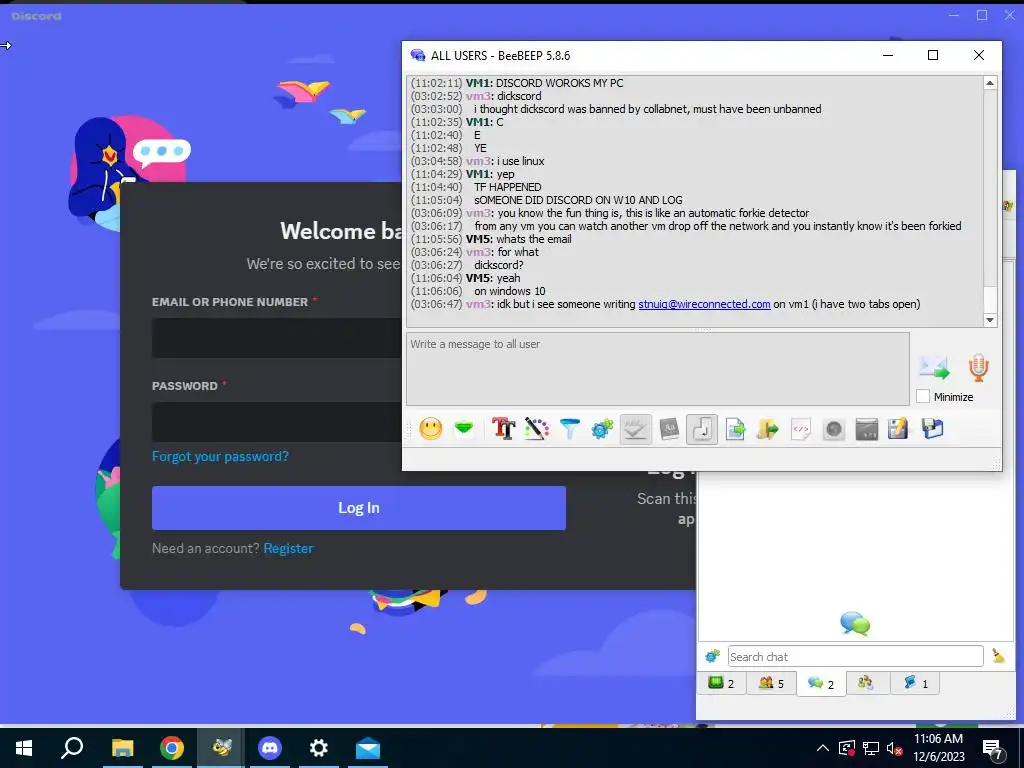
Task: Open chat settings gears in BeeBEEP toolbar
Action: point(602,429)
